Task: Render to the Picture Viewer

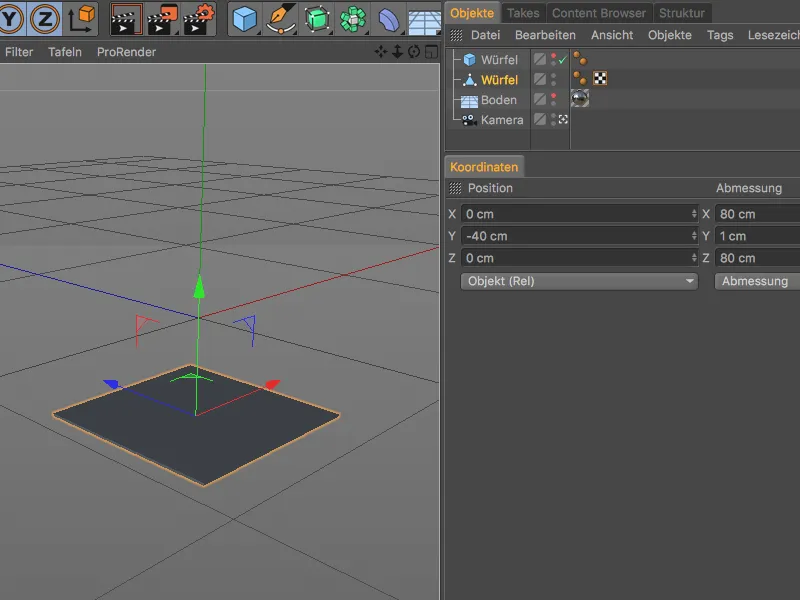Action: [x=162, y=19]
